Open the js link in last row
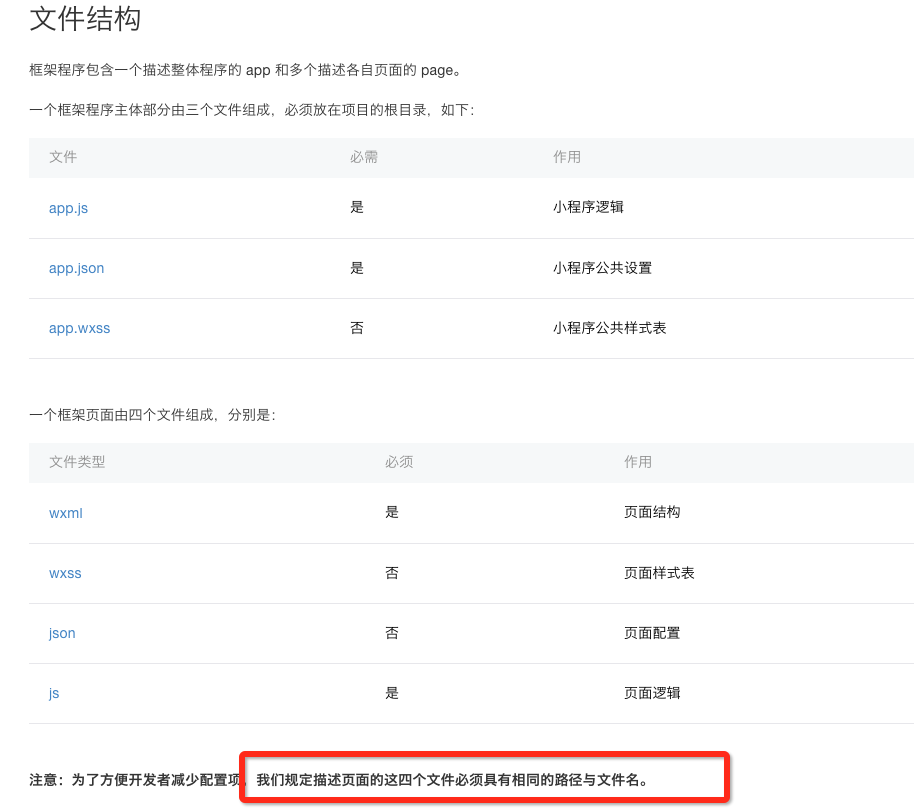Screen dimensions: 914x808 click(54, 693)
